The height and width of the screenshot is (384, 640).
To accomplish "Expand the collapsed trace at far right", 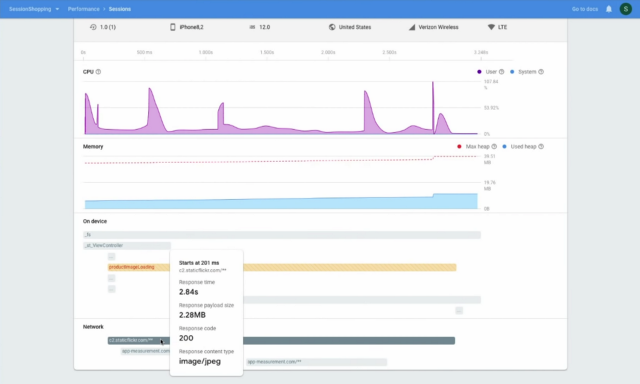I will coord(459,311).
